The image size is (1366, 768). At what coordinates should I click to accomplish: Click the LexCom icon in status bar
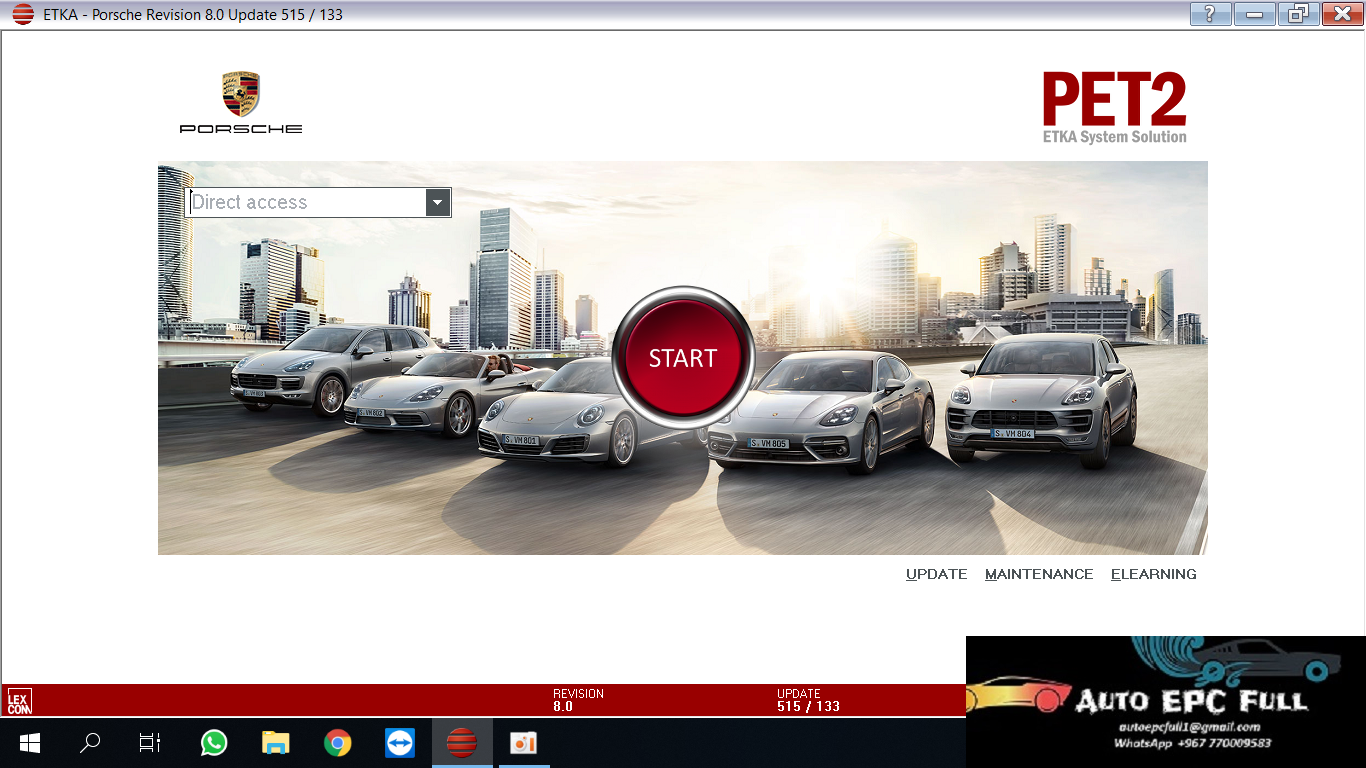point(19,700)
